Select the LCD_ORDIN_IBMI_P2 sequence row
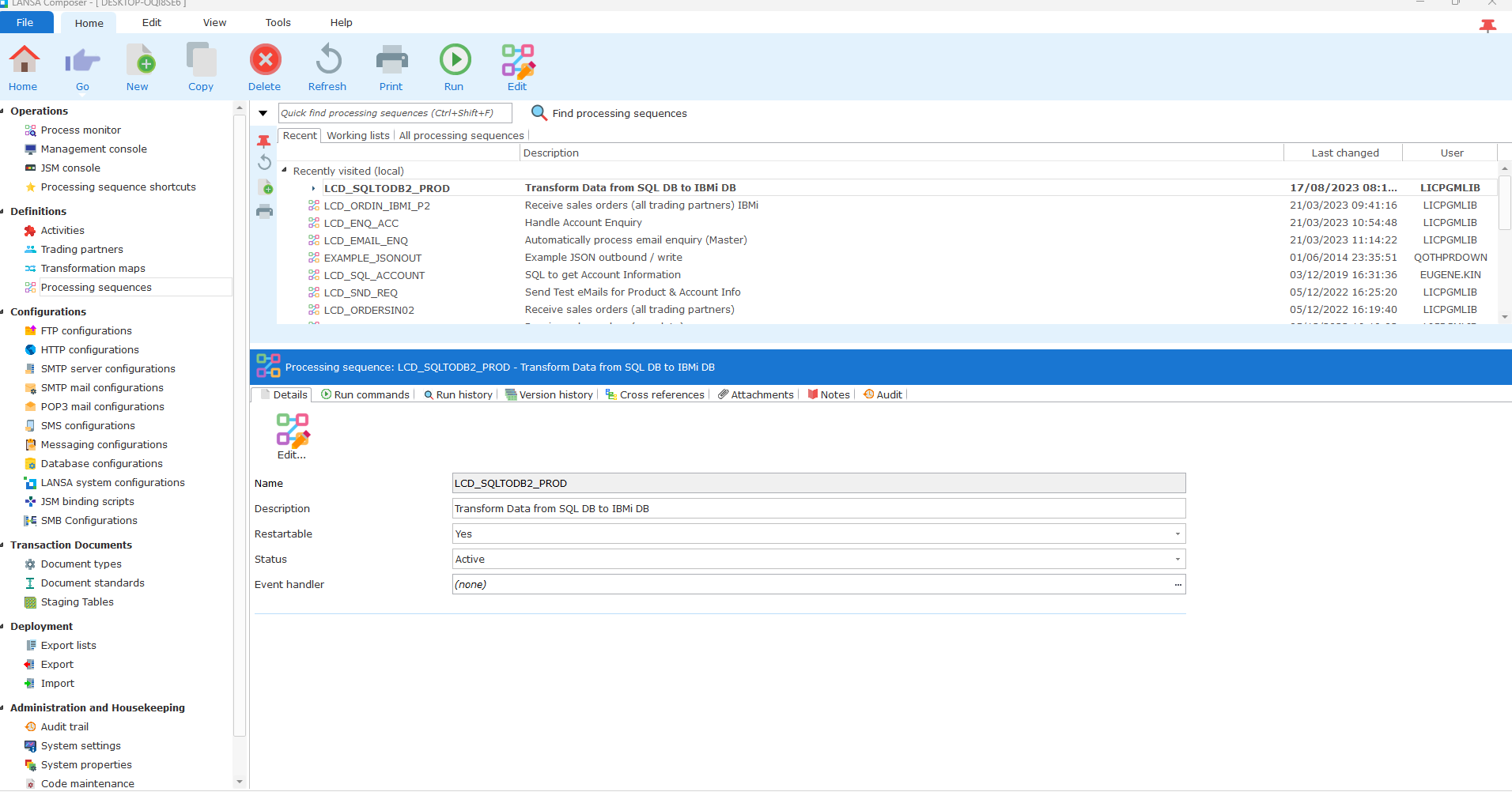 pos(886,206)
